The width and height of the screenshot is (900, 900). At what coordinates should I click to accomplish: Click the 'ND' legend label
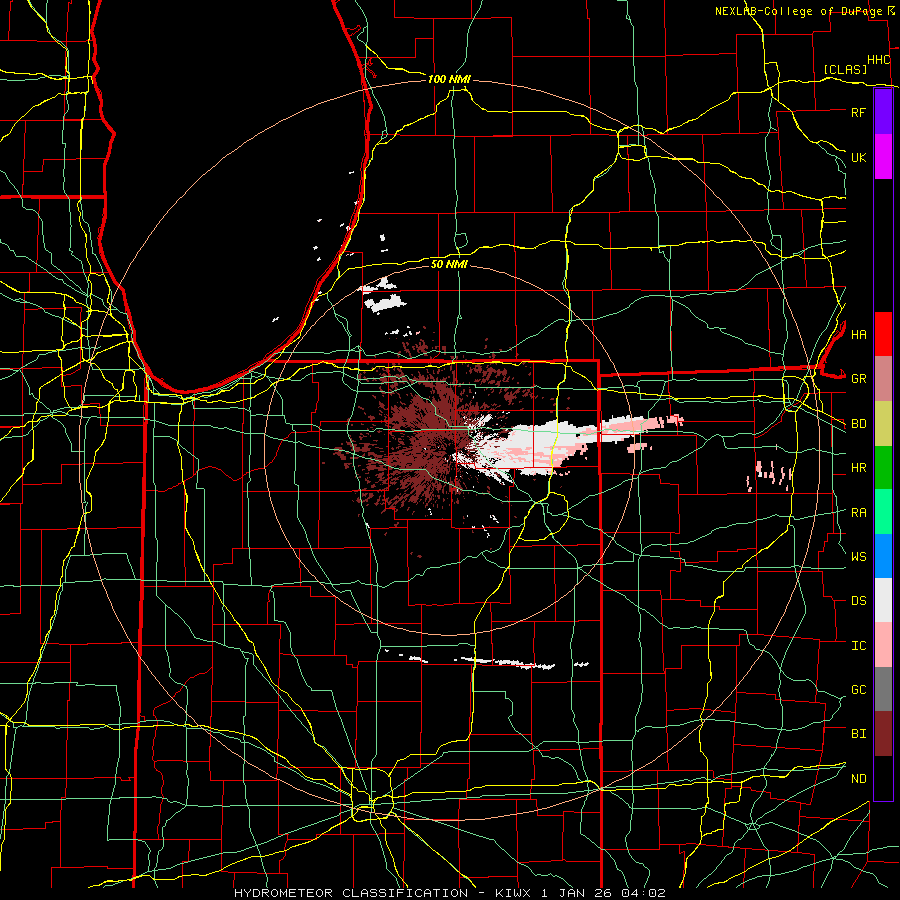coord(858,779)
